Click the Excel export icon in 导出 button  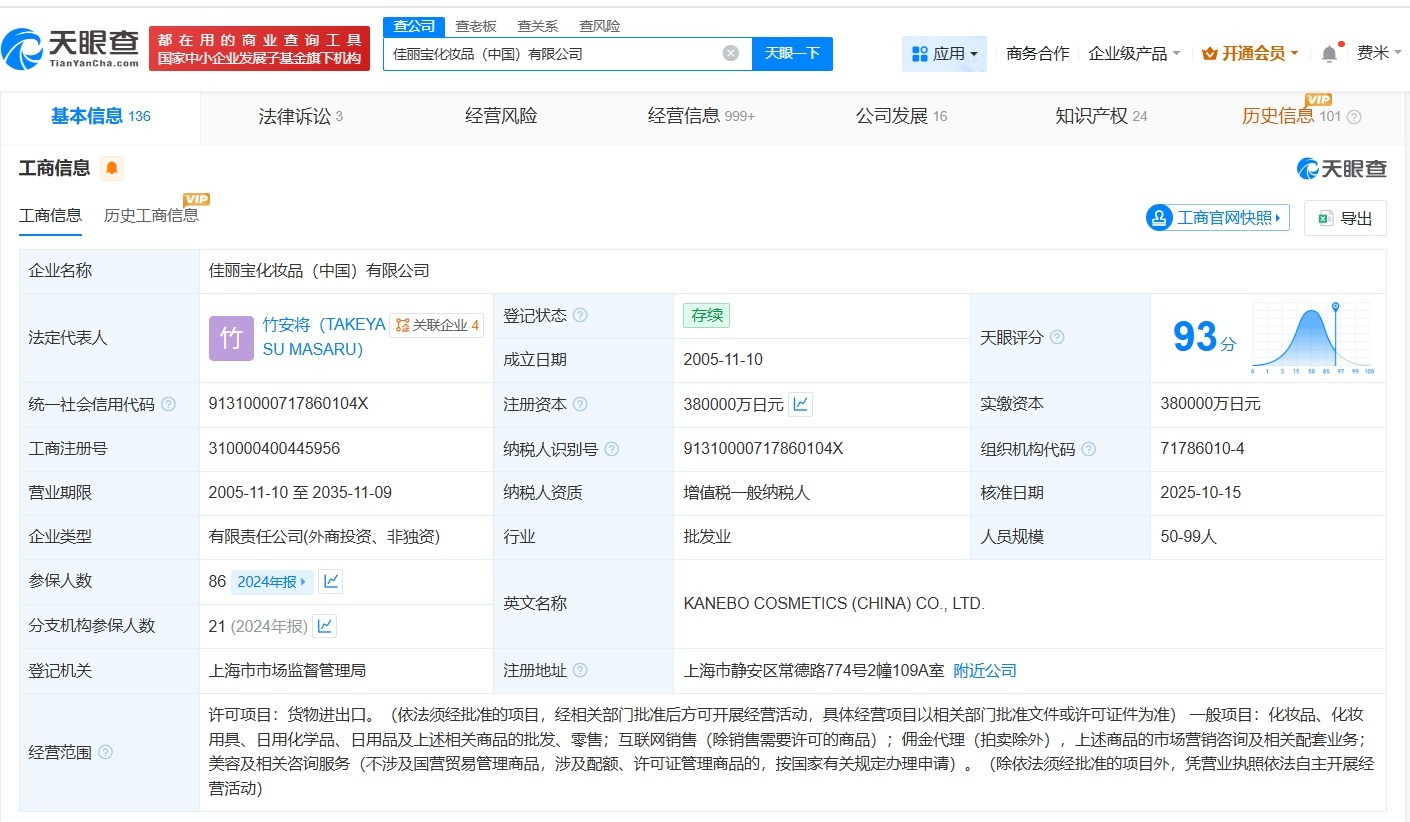click(1327, 217)
